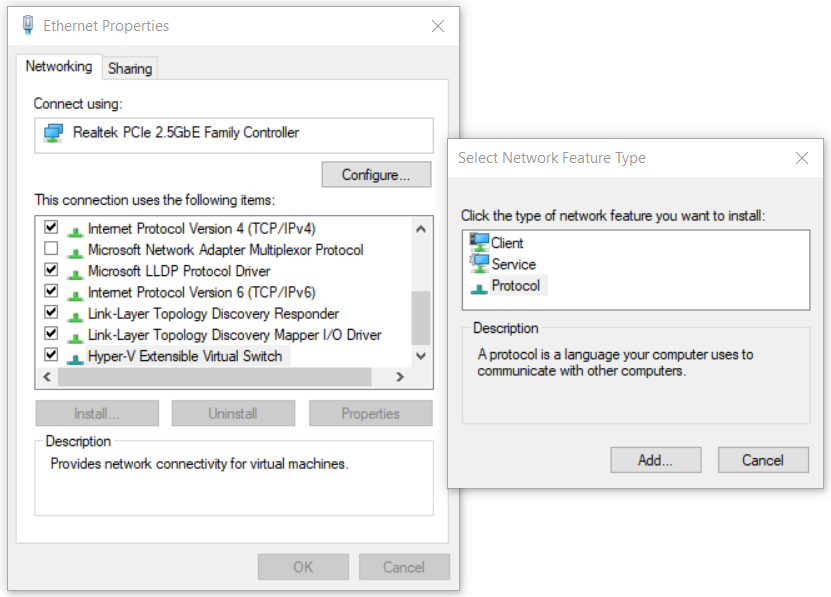Click the Add... button
Viewport: 831px width, 597px height.
pyautogui.click(x=655, y=460)
